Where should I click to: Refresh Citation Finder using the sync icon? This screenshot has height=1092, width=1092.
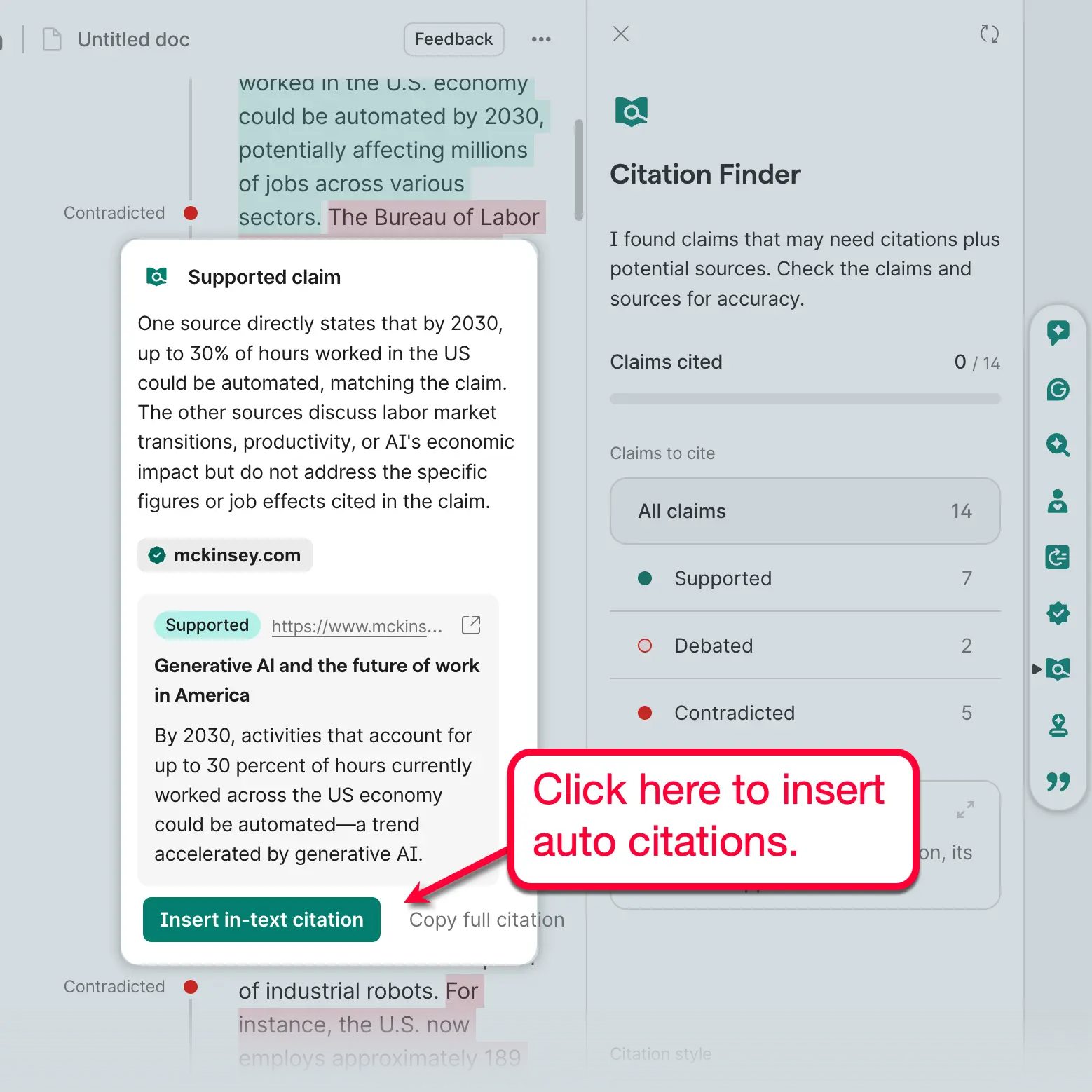[x=989, y=34]
